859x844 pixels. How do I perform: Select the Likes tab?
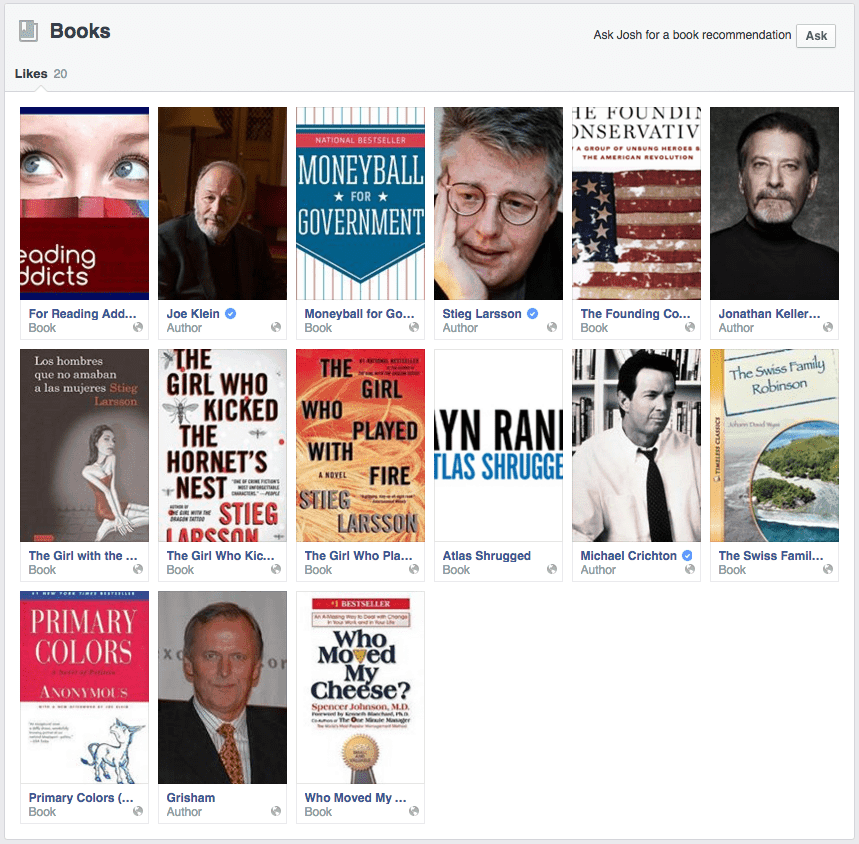tap(41, 73)
